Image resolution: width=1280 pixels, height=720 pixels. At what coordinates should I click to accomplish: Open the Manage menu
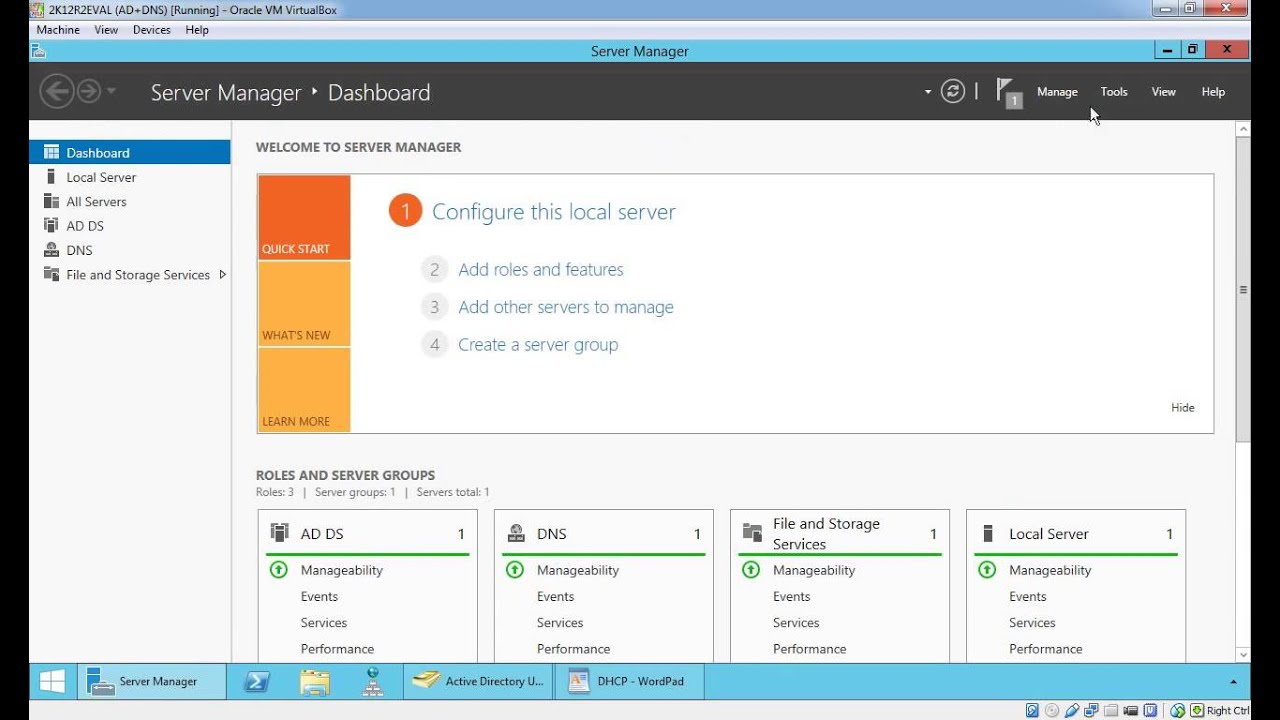click(x=1057, y=92)
